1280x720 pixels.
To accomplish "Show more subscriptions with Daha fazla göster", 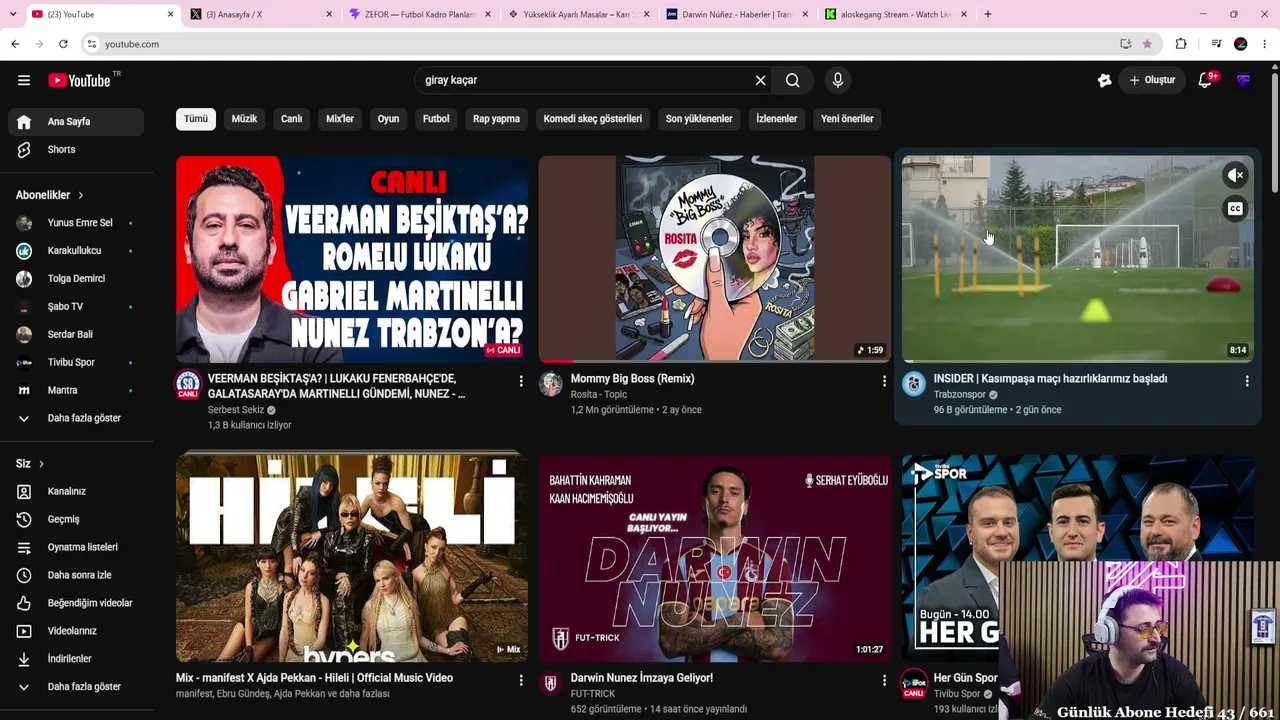I will 76,418.
